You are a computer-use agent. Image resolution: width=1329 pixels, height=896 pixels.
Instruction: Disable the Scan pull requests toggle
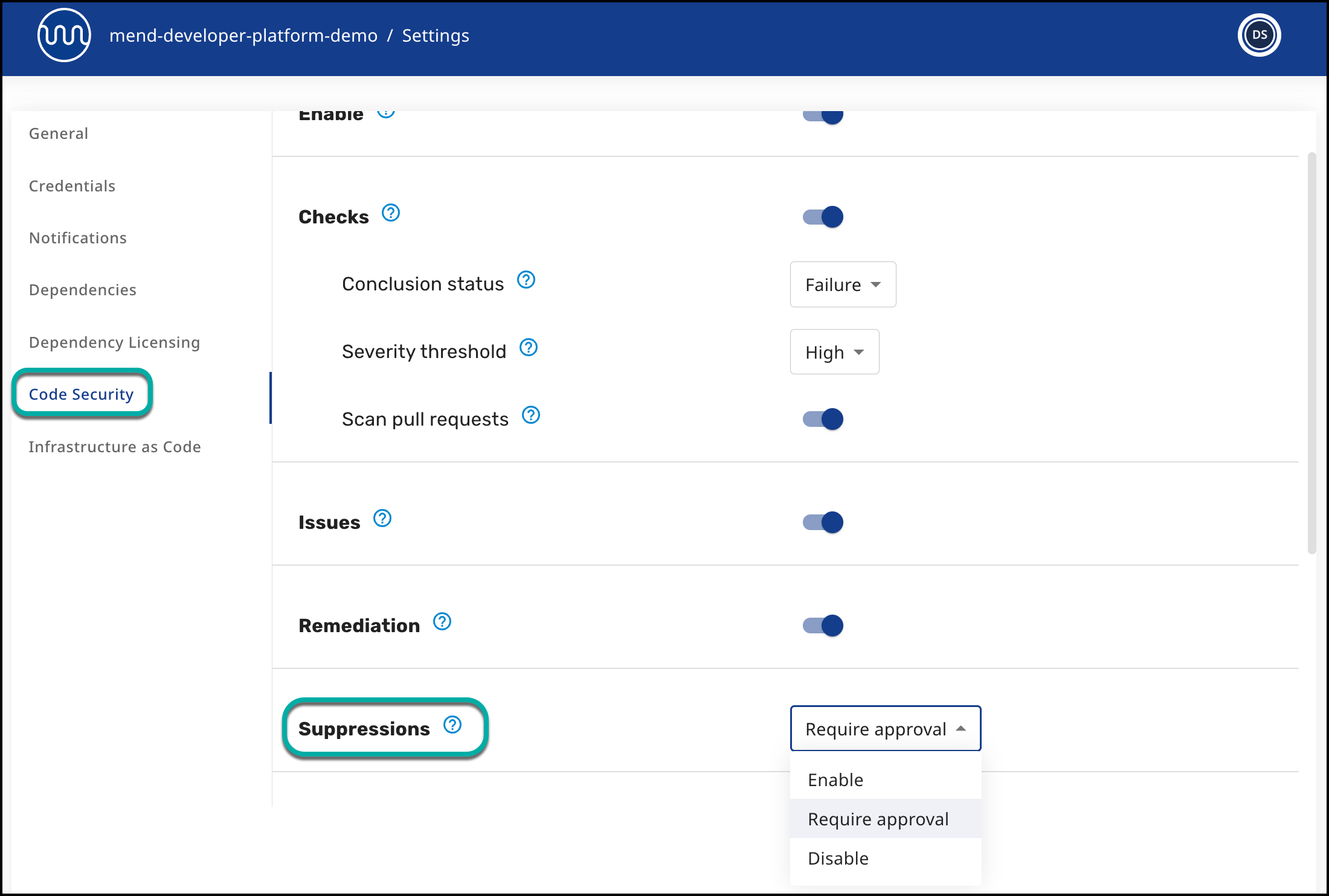tap(823, 419)
